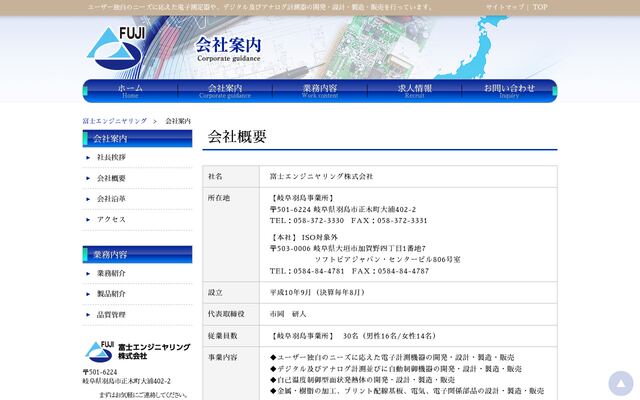Screen dimensions: 640x400
Task: Click the 会社概要 page heading
Action: (237, 137)
